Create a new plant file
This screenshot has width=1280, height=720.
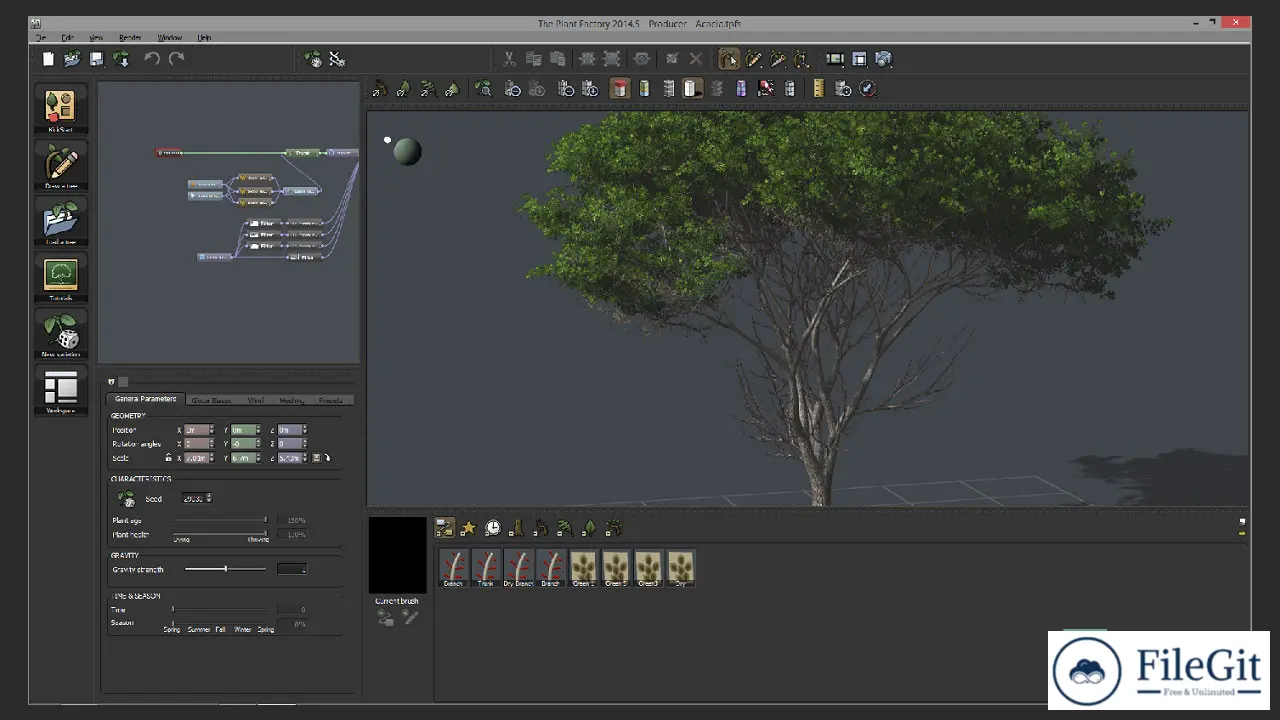point(48,59)
